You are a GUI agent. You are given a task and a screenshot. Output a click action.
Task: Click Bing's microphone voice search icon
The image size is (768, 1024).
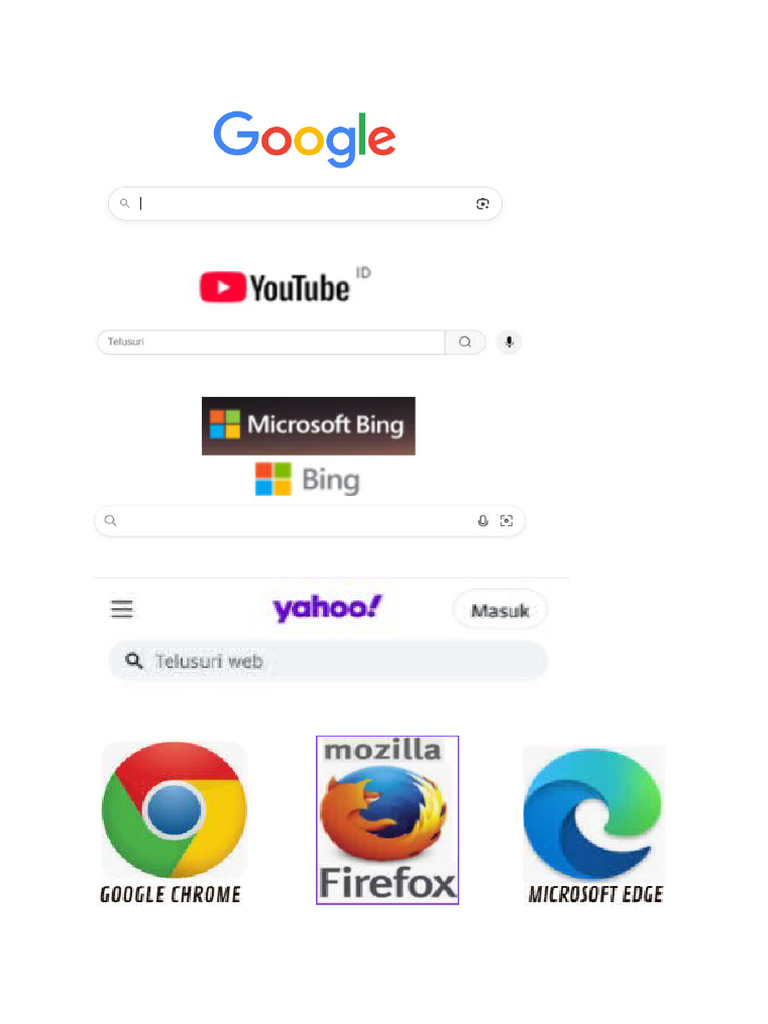(x=483, y=520)
